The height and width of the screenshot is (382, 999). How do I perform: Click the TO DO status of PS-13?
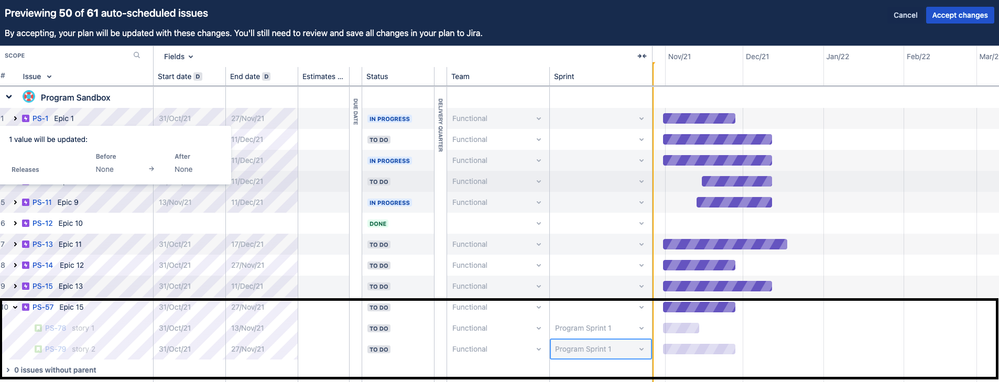[379, 245]
